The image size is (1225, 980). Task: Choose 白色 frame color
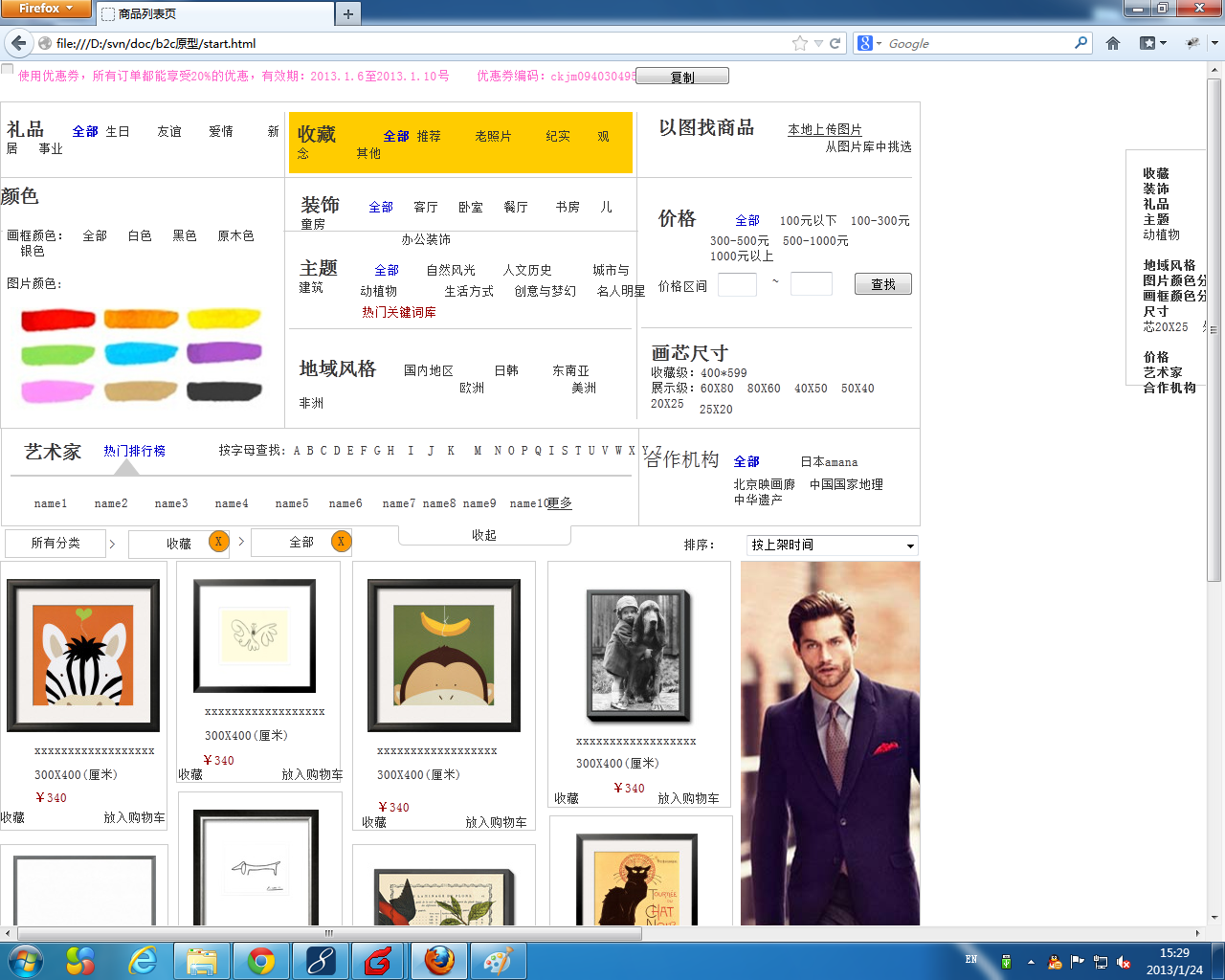coord(140,235)
